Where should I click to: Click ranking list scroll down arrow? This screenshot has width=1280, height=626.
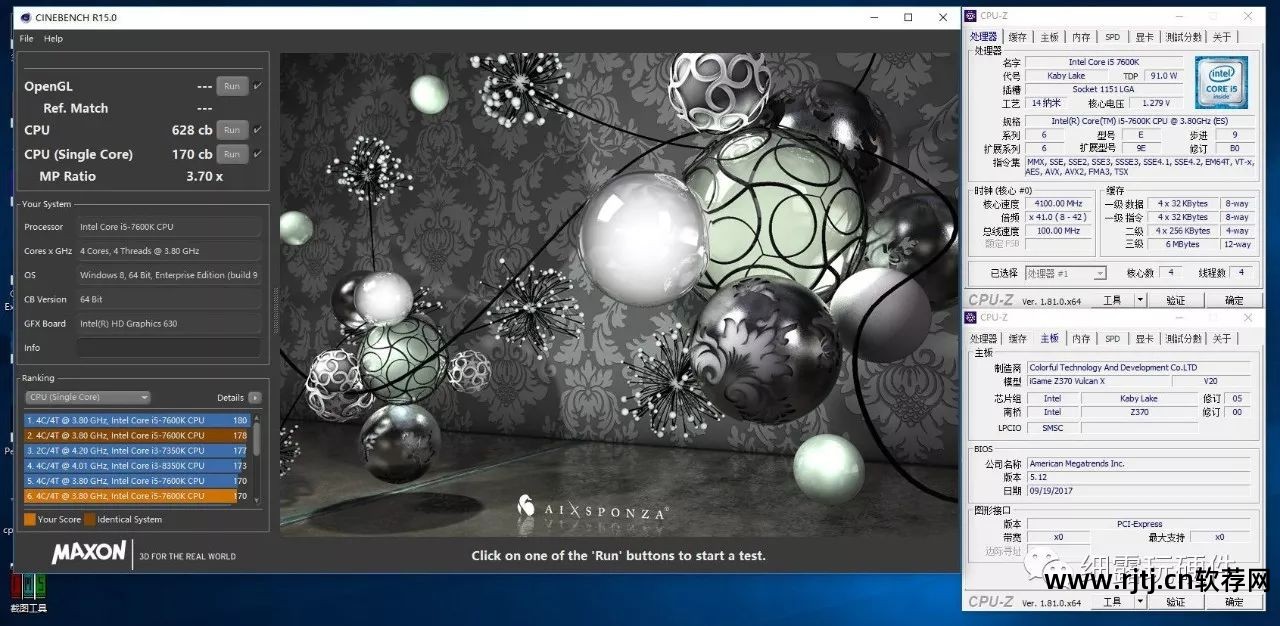click(257, 499)
